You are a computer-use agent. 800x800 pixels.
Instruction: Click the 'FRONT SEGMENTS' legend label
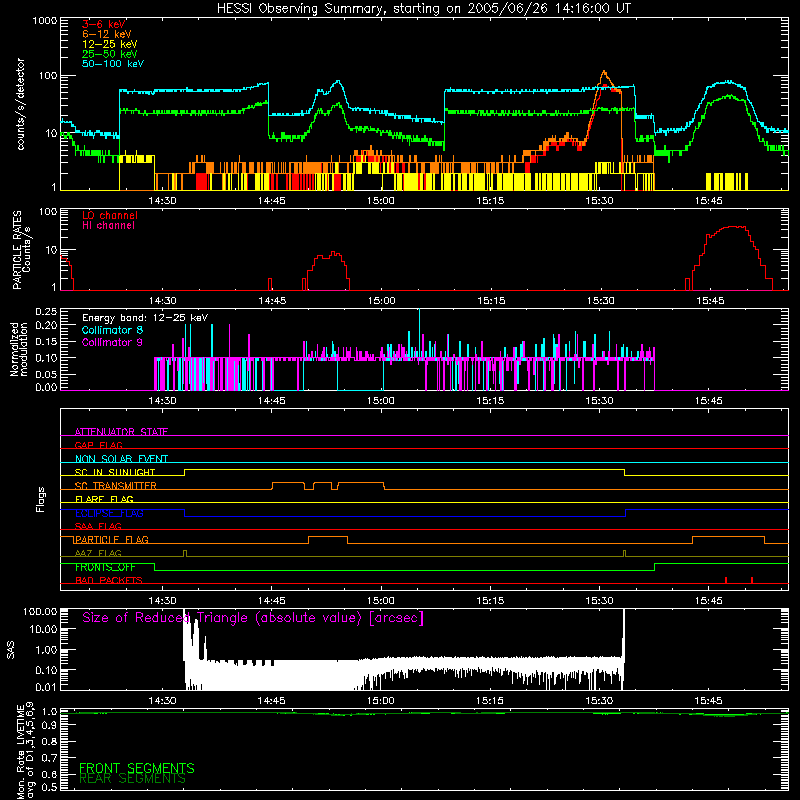pos(137,768)
